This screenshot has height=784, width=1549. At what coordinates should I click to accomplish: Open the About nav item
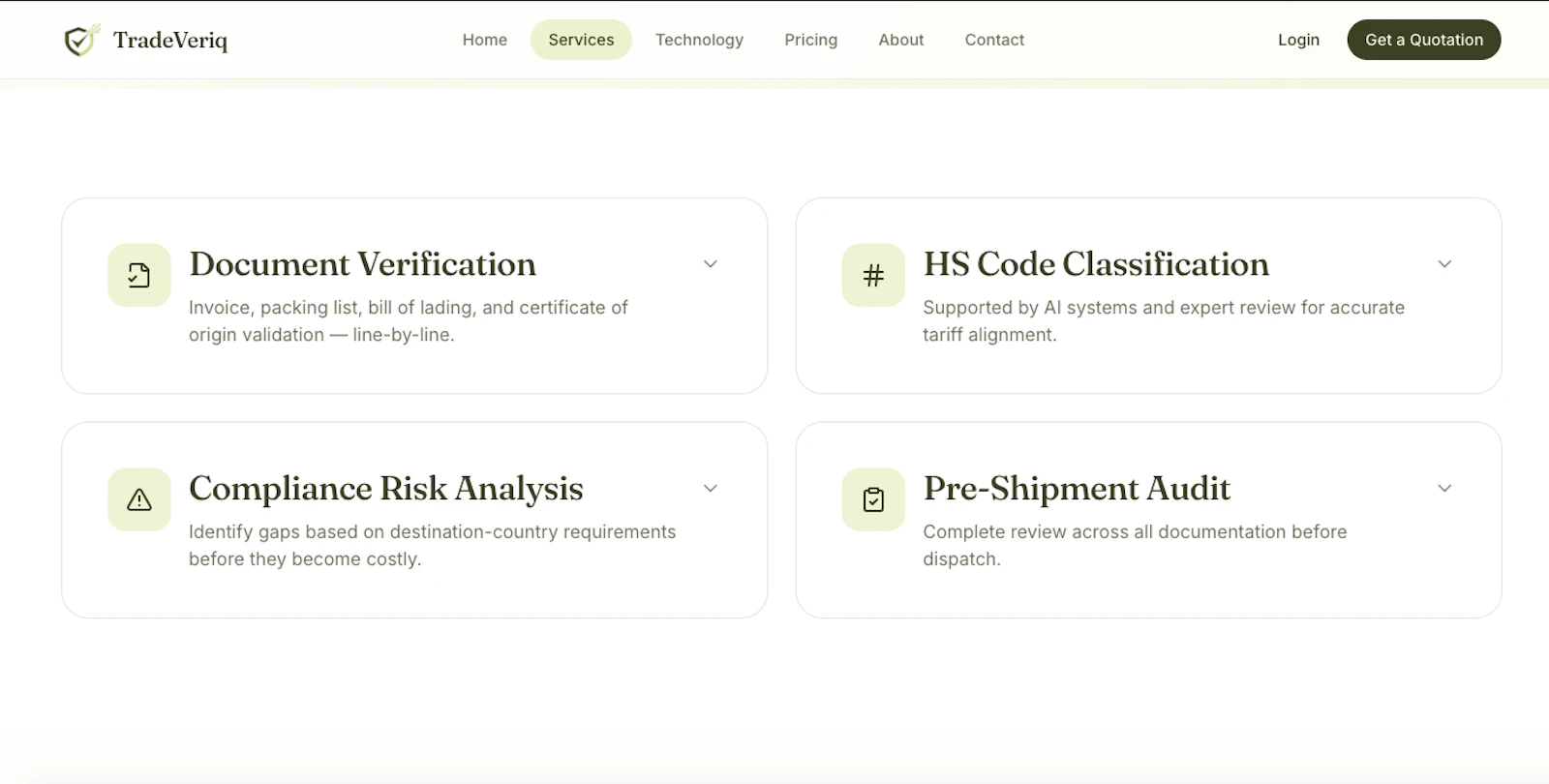tap(901, 40)
